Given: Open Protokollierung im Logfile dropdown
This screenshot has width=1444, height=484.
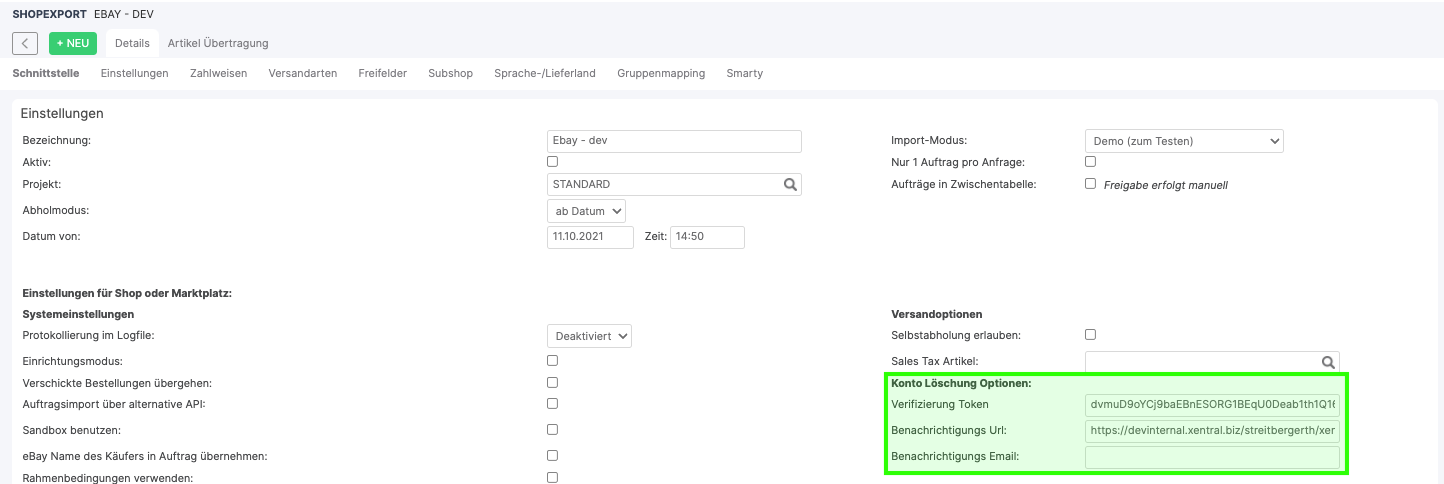Looking at the screenshot, I should coord(589,336).
